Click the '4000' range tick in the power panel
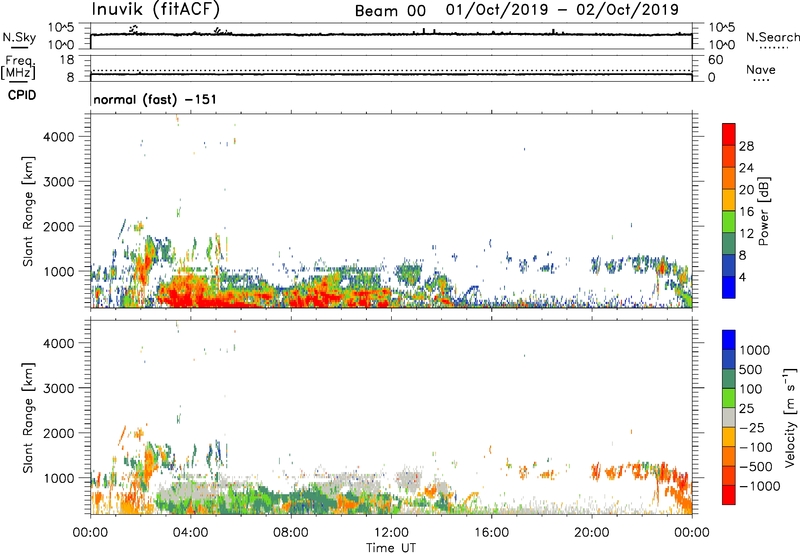The image size is (800, 554). 59,137
